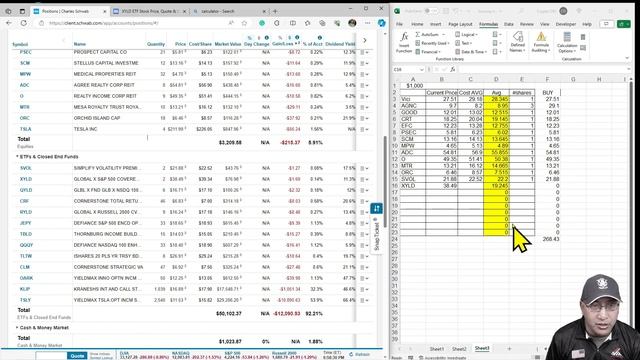Open Defined Names menu
This screenshot has height=360, width=640.
pos(518,42)
